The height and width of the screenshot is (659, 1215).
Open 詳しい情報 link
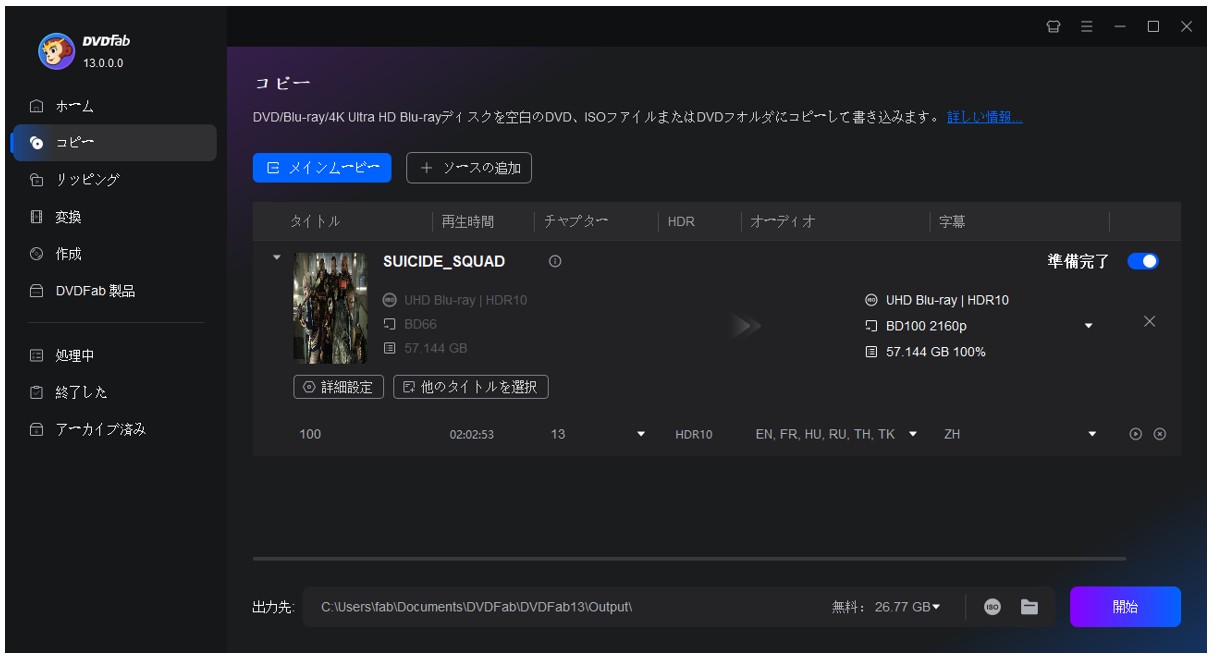985,117
